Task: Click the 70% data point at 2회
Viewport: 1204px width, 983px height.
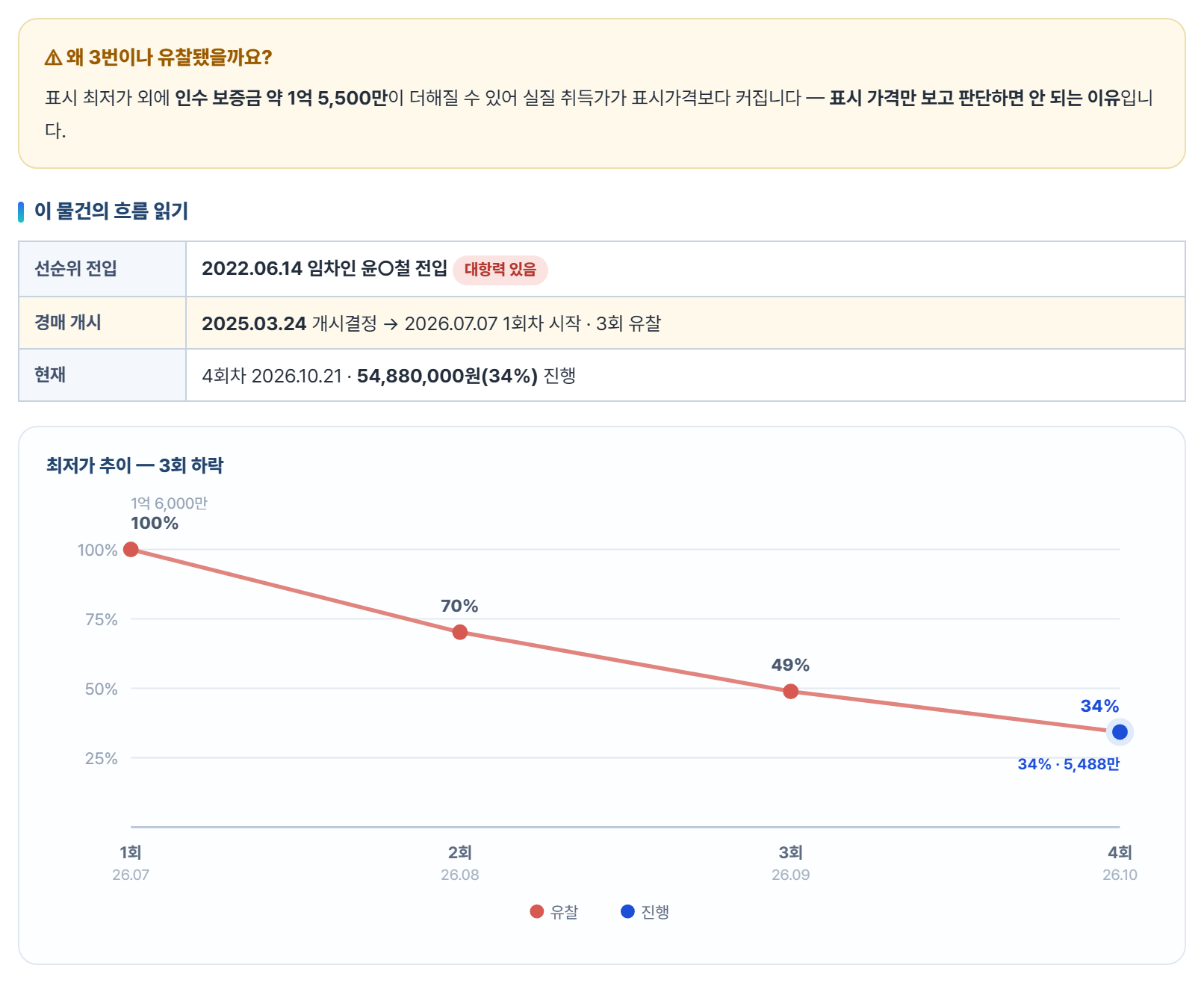Action: click(x=460, y=632)
